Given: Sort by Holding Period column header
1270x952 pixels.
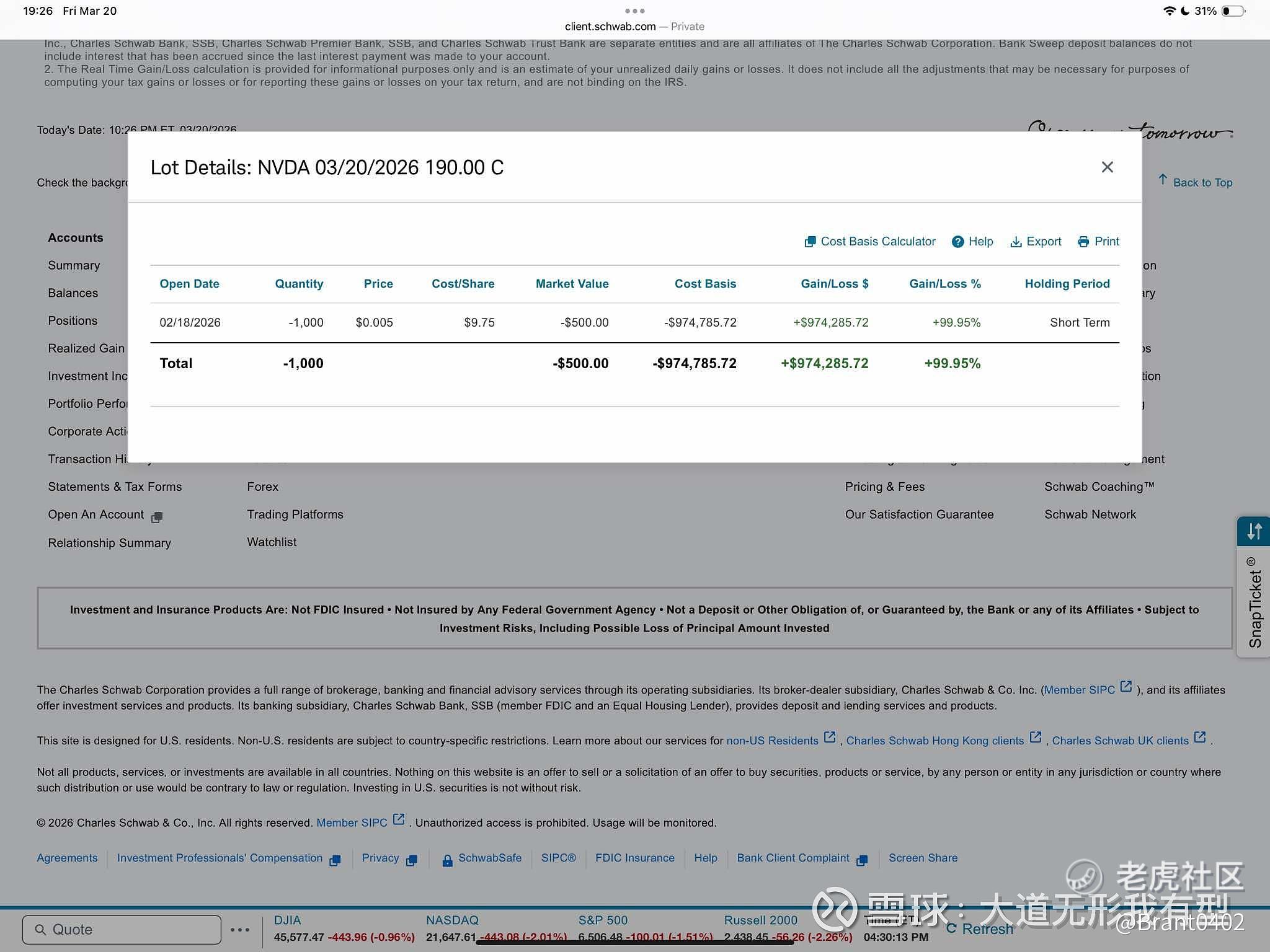Looking at the screenshot, I should click(1067, 284).
